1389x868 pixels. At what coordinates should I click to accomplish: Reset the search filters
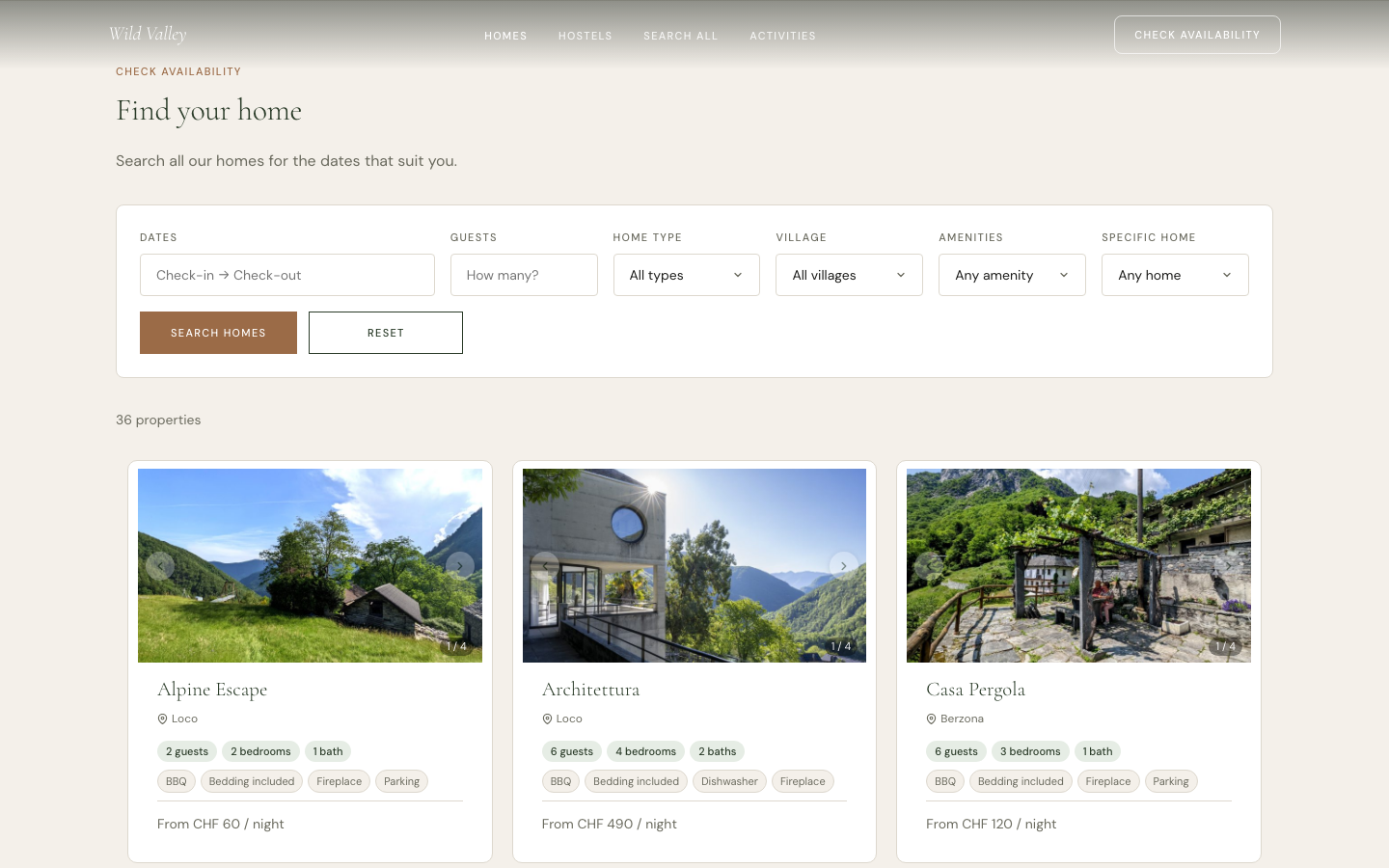click(x=386, y=333)
